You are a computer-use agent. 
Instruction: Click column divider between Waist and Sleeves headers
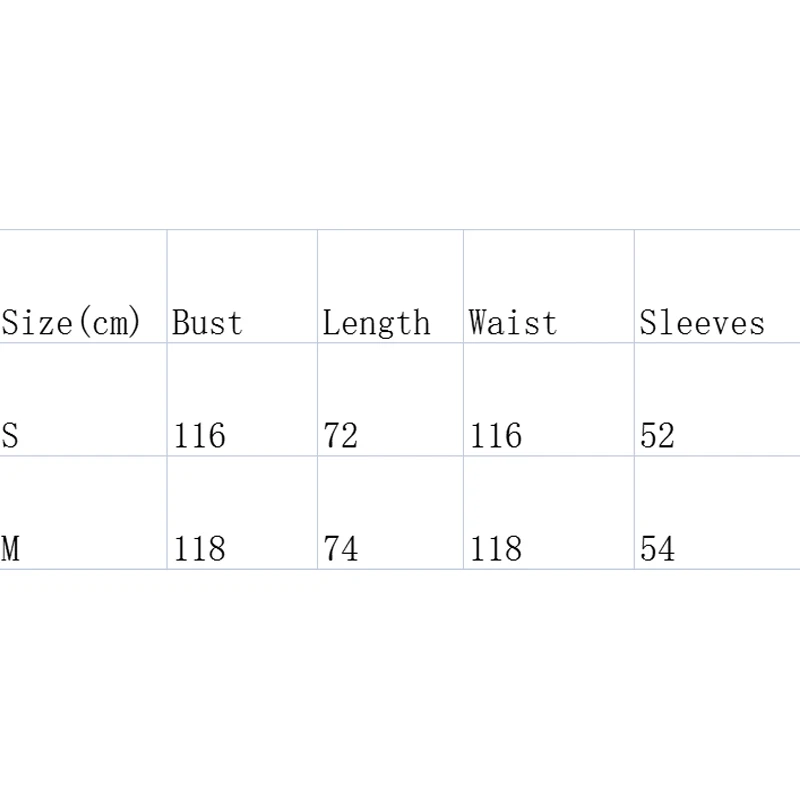coord(634,288)
